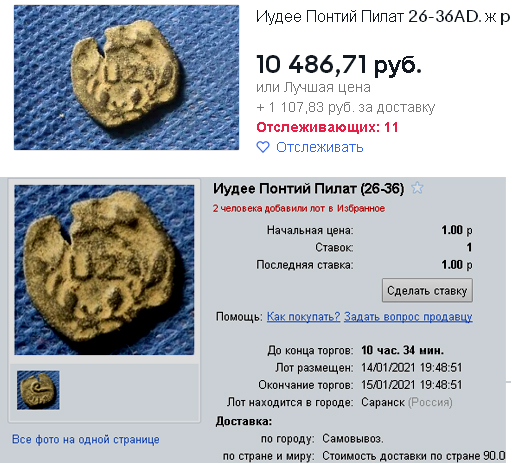Click the heart icon next to Отслеживать

coord(263,147)
